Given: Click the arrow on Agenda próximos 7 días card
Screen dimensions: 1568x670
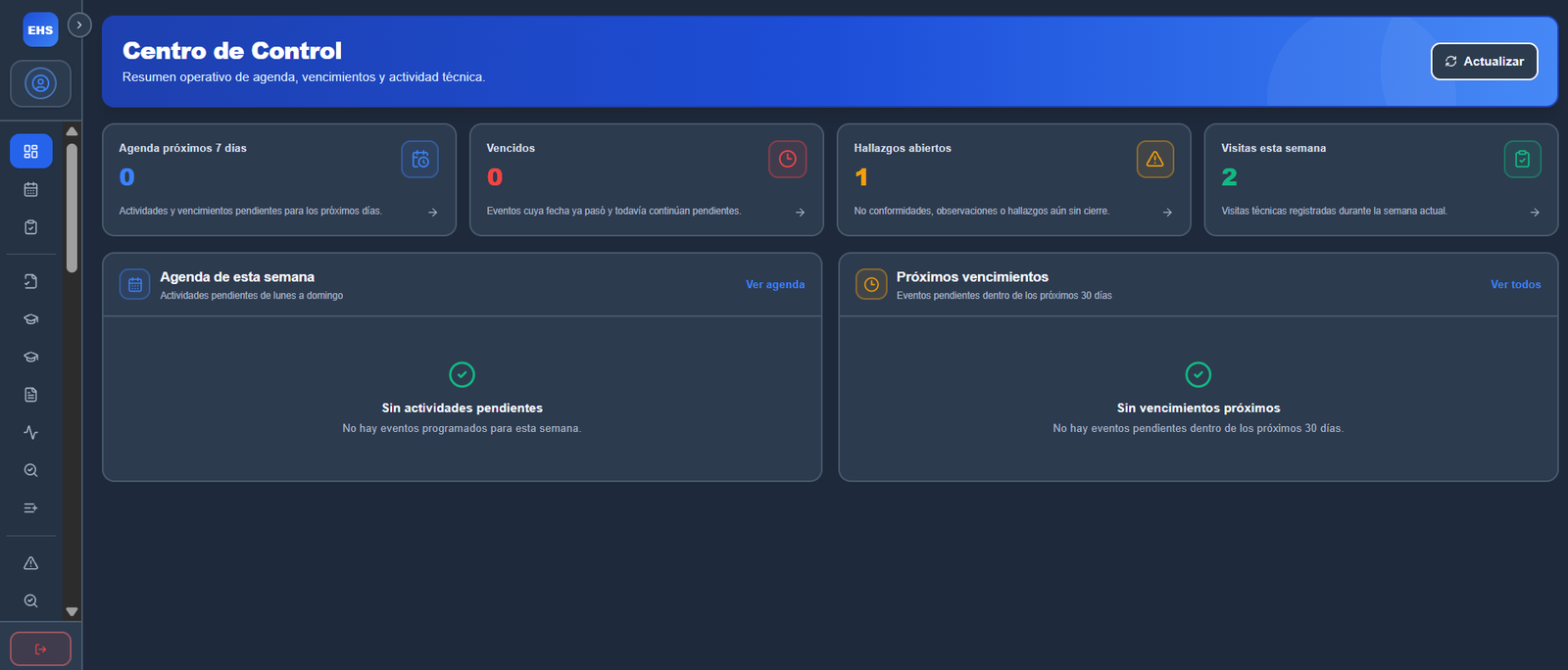Looking at the screenshot, I should pyautogui.click(x=433, y=212).
